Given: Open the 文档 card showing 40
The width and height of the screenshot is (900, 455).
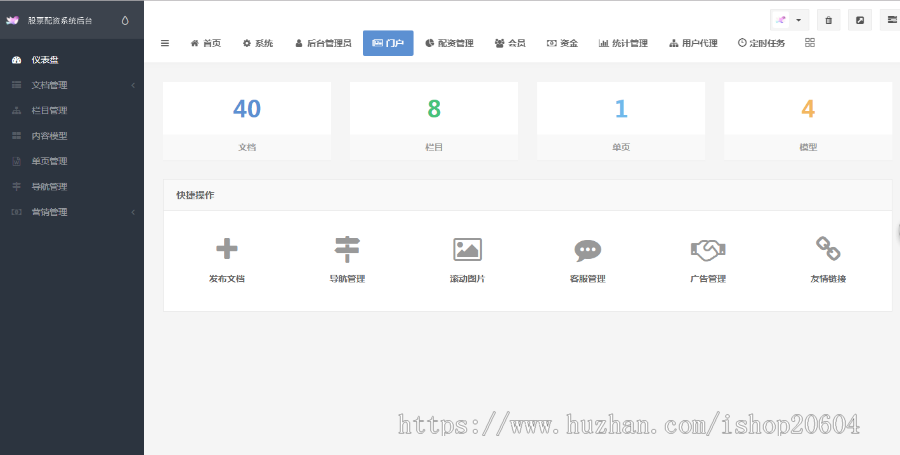Looking at the screenshot, I should (247, 120).
